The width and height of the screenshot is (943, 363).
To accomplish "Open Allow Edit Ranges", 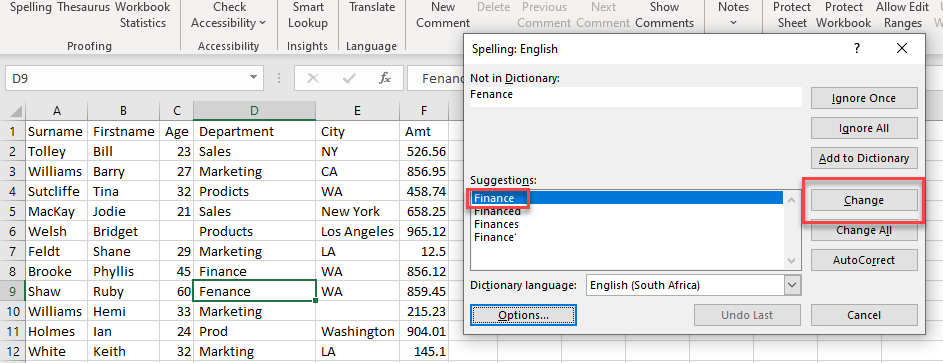I will click(902, 16).
